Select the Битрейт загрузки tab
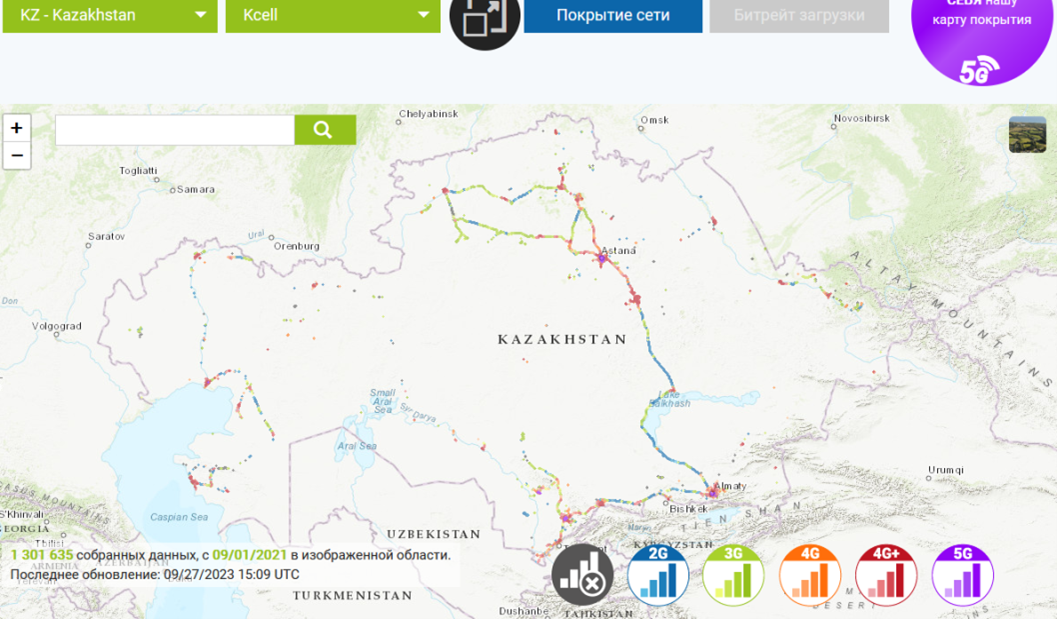Viewport: 1057px width, 619px height. point(799,16)
